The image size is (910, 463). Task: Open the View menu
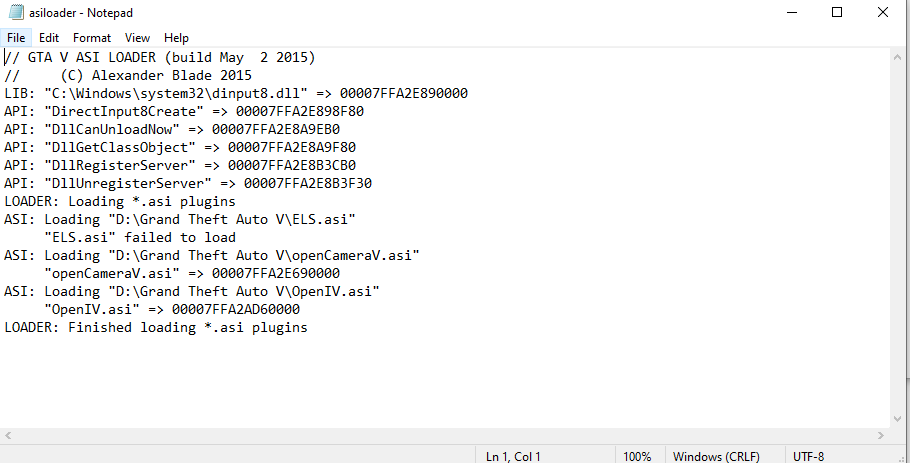pos(137,38)
